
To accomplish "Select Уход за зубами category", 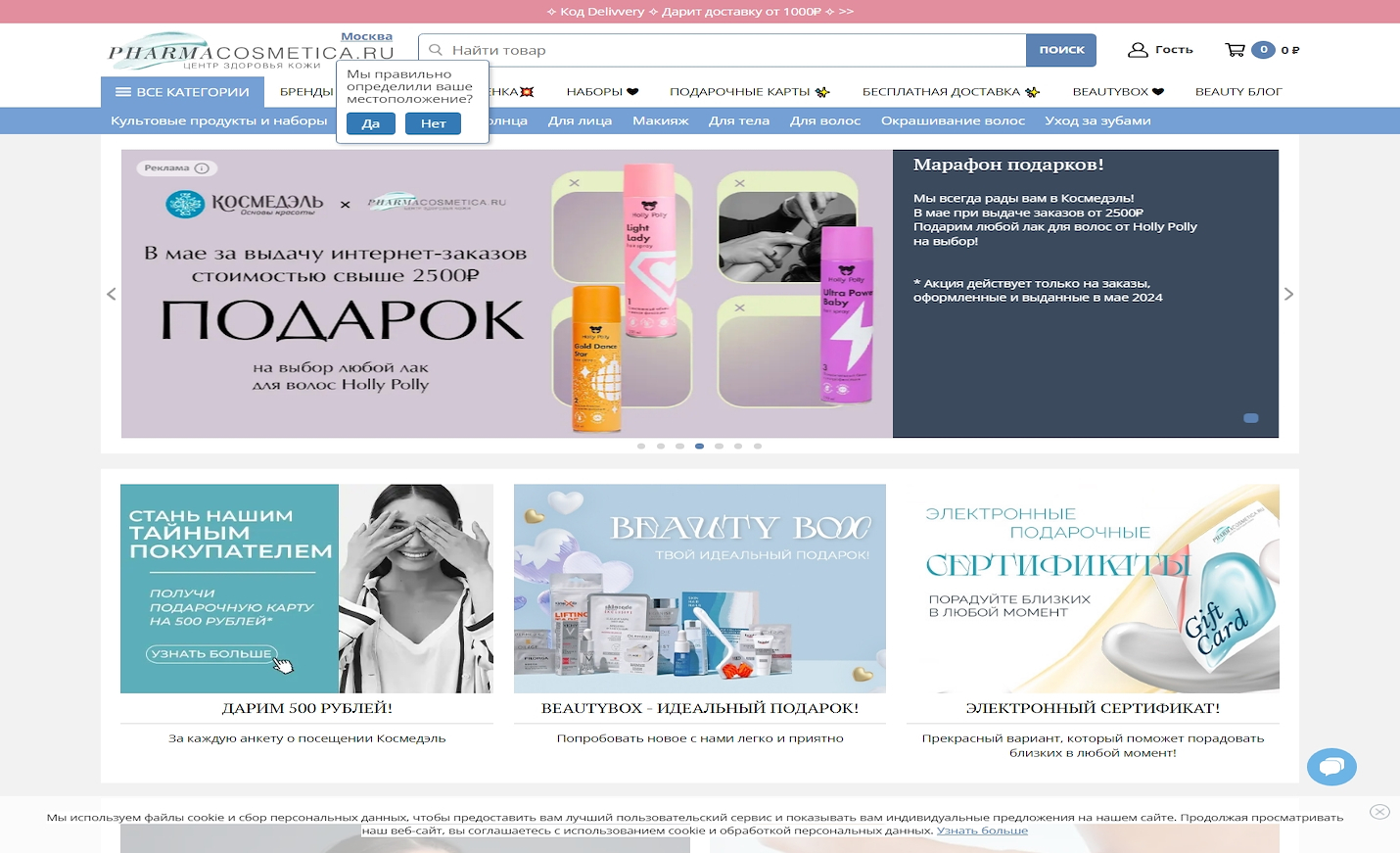I will [x=1097, y=121].
